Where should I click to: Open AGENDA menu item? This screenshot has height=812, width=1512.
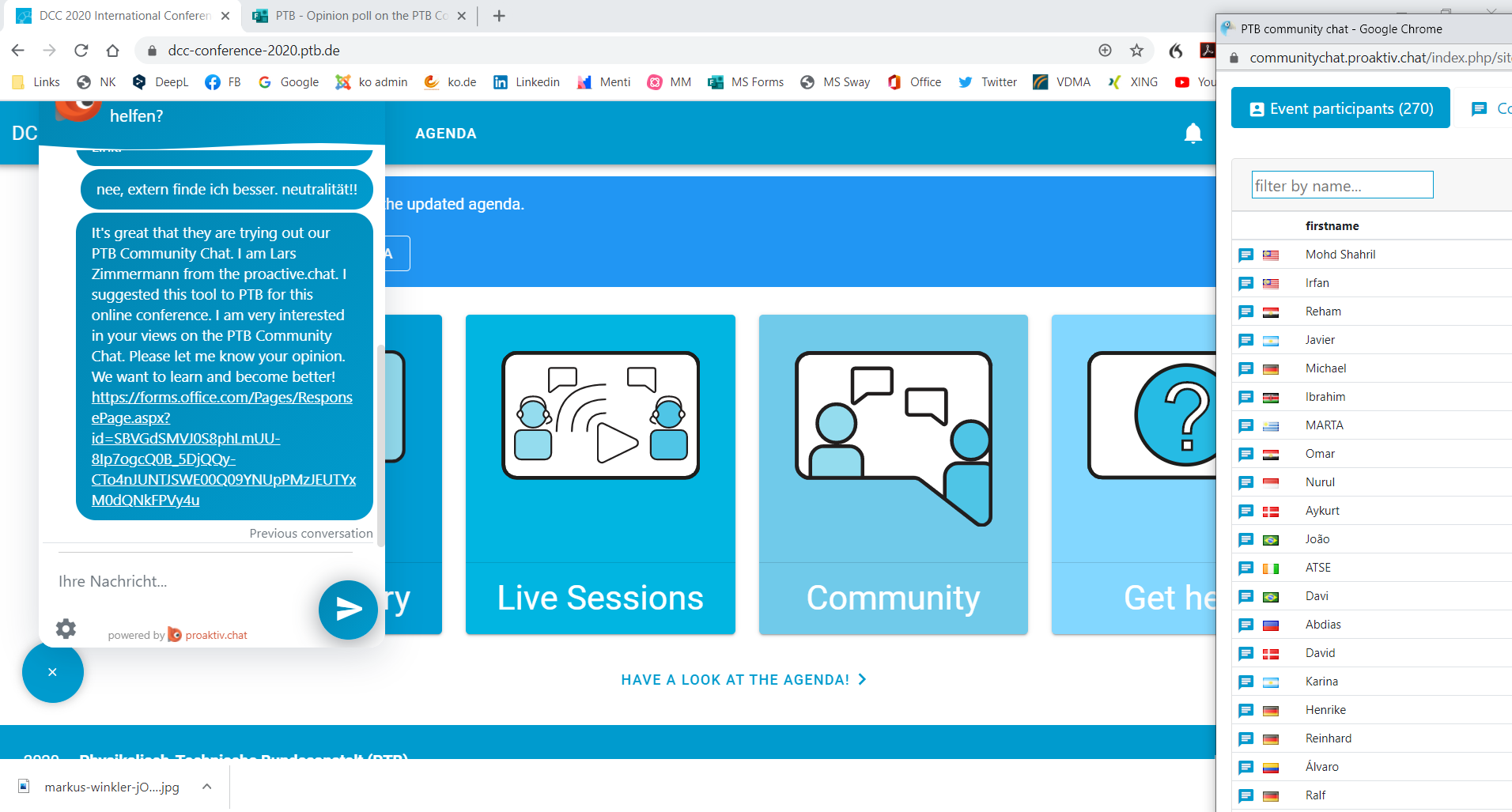446,134
